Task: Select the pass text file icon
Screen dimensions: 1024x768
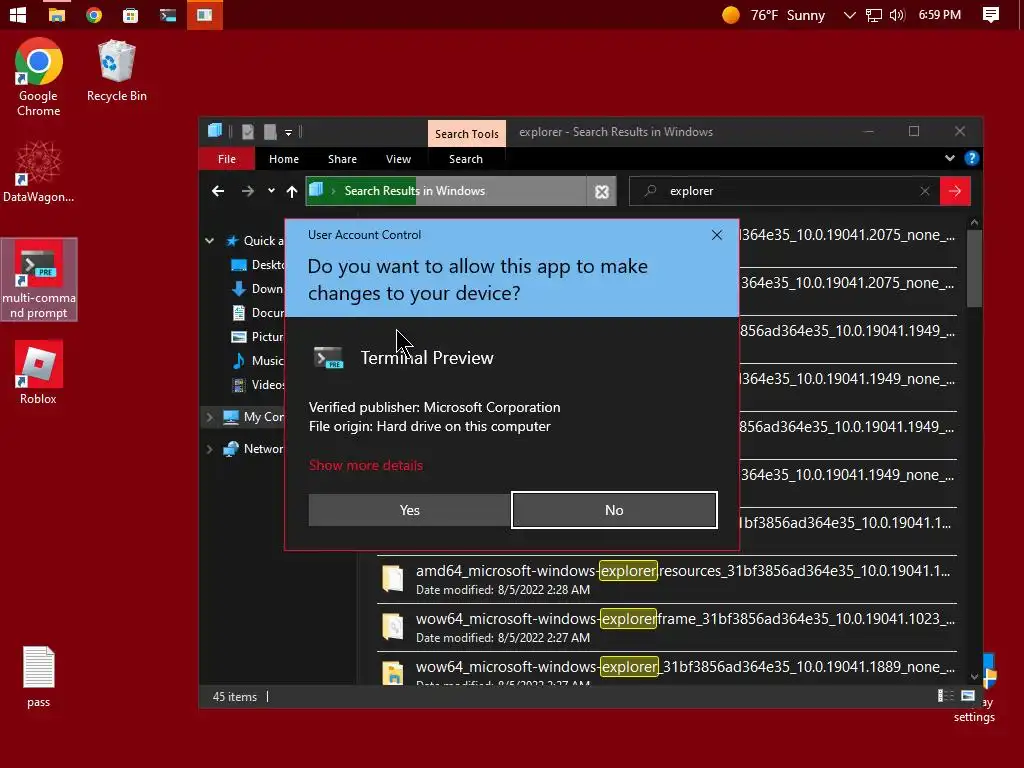Action: (x=39, y=677)
